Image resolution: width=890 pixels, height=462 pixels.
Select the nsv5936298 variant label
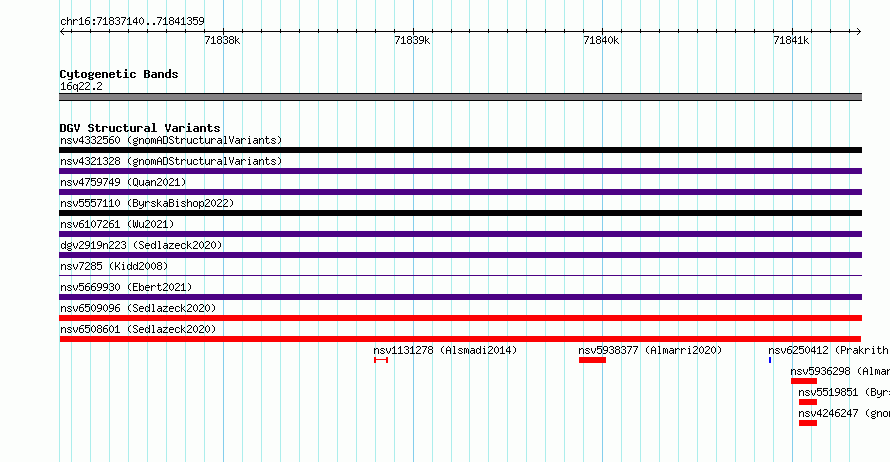(x=840, y=371)
